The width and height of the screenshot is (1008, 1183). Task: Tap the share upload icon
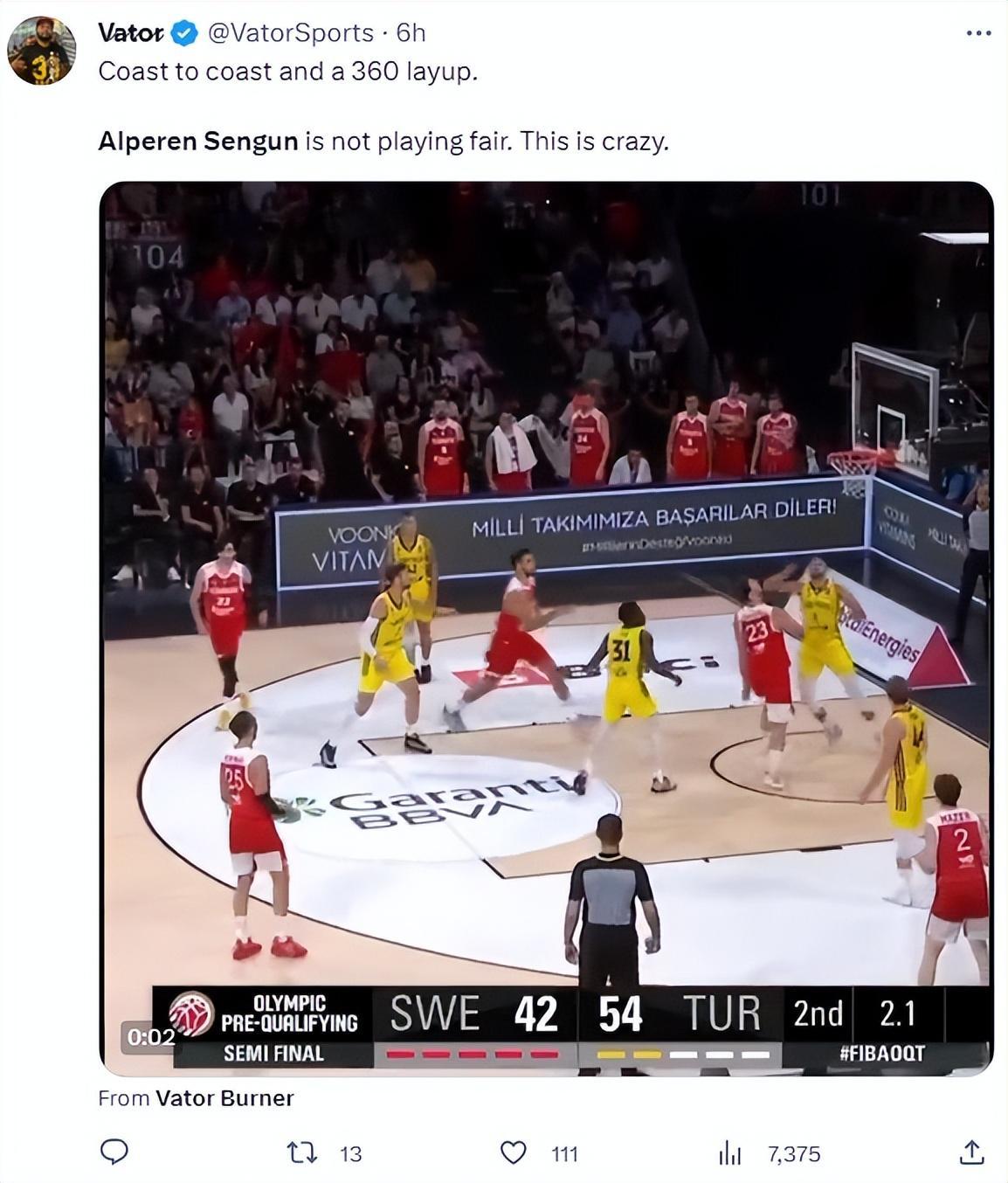click(971, 1152)
